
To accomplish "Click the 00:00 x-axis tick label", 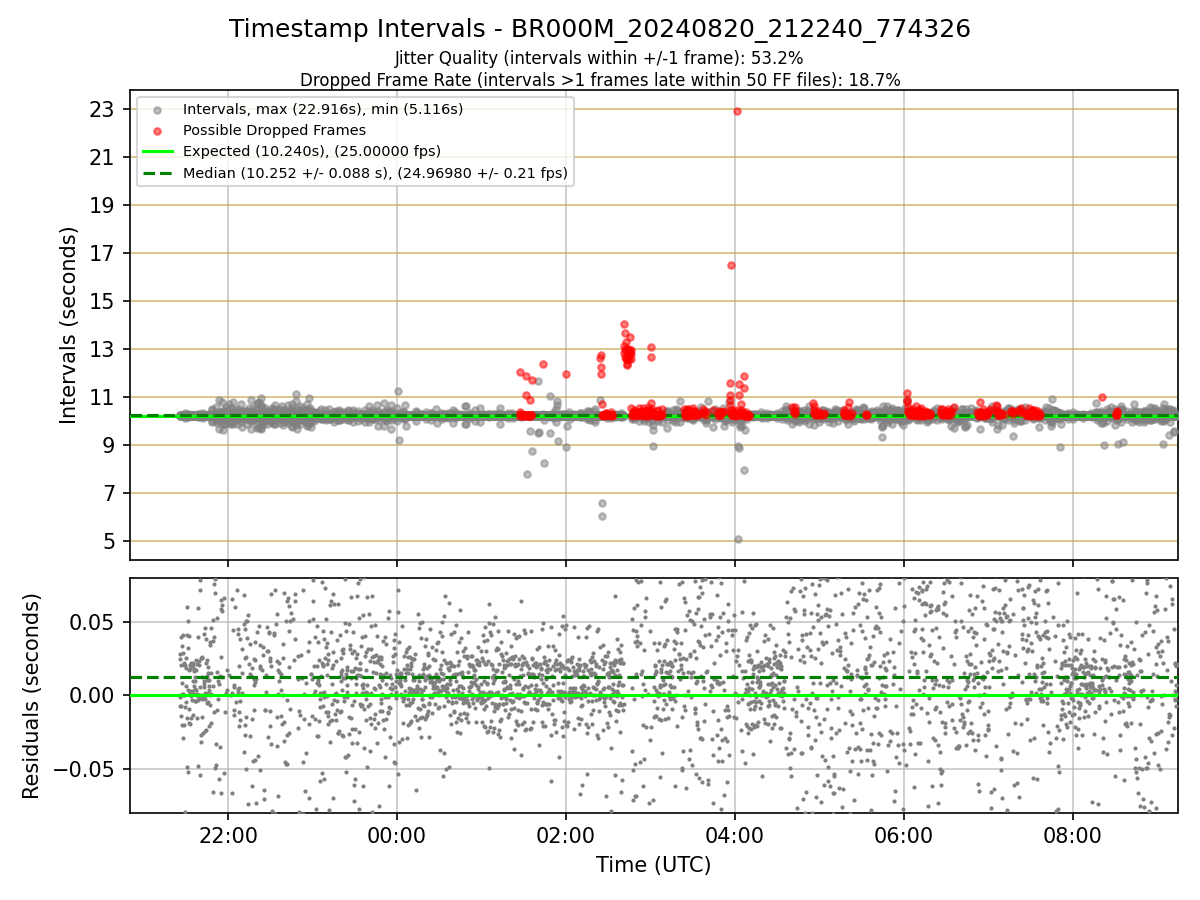I will (397, 834).
